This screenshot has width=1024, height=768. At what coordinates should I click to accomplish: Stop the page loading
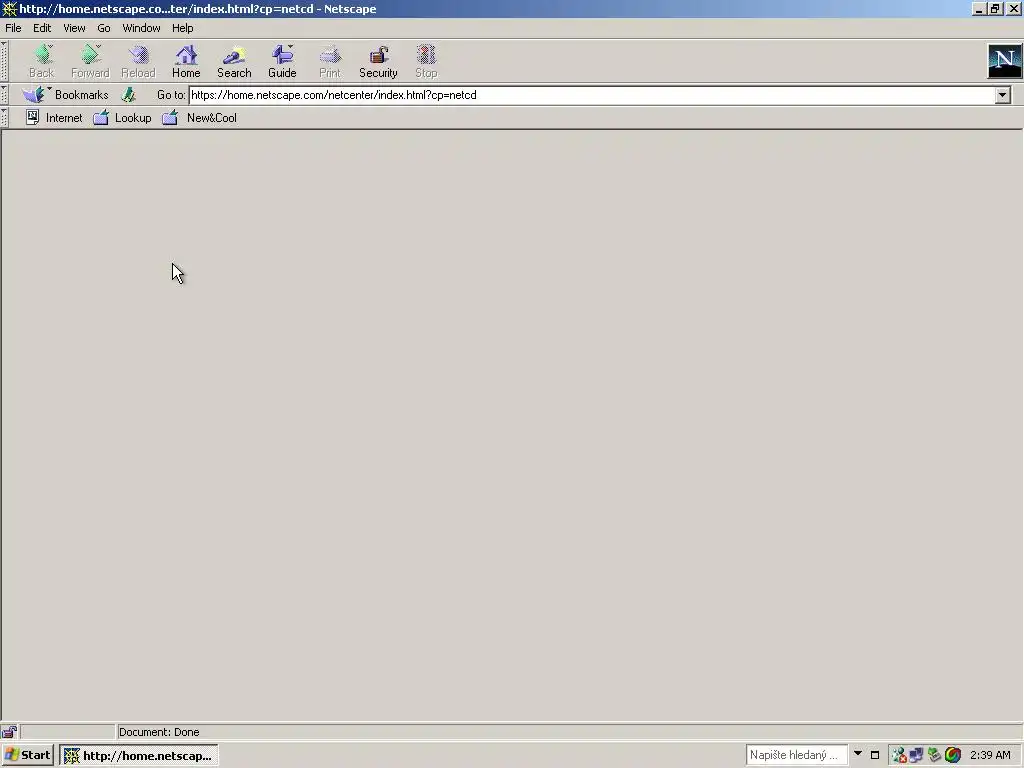(x=426, y=61)
